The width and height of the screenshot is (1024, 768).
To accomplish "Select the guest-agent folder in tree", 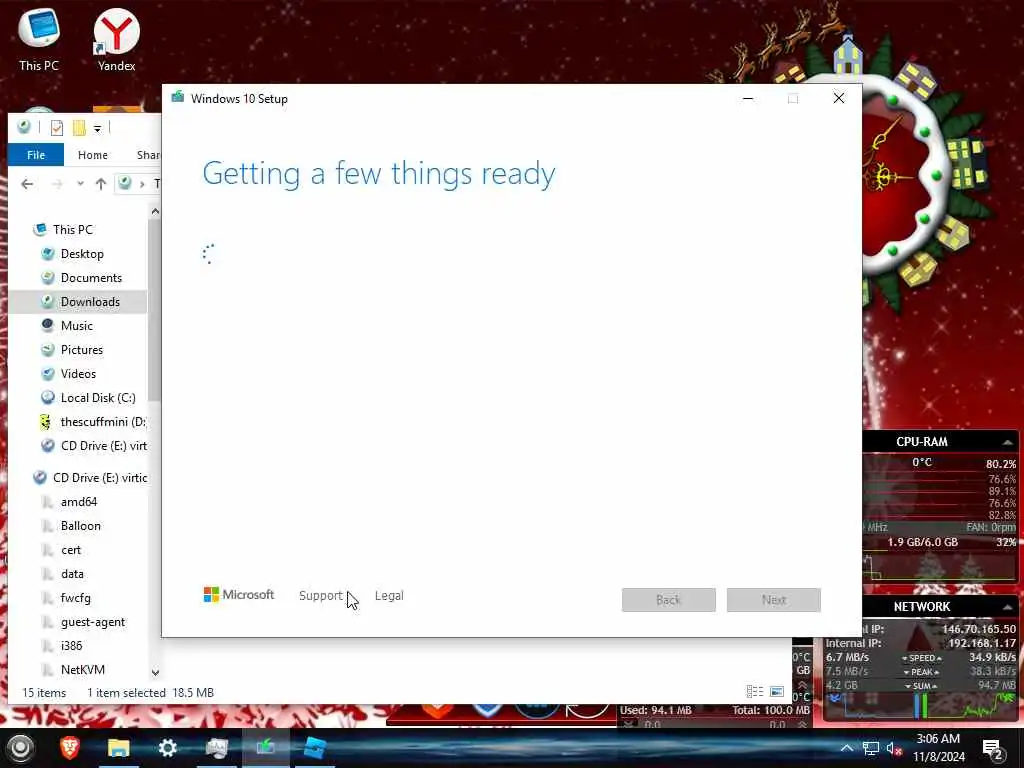I will click(92, 622).
